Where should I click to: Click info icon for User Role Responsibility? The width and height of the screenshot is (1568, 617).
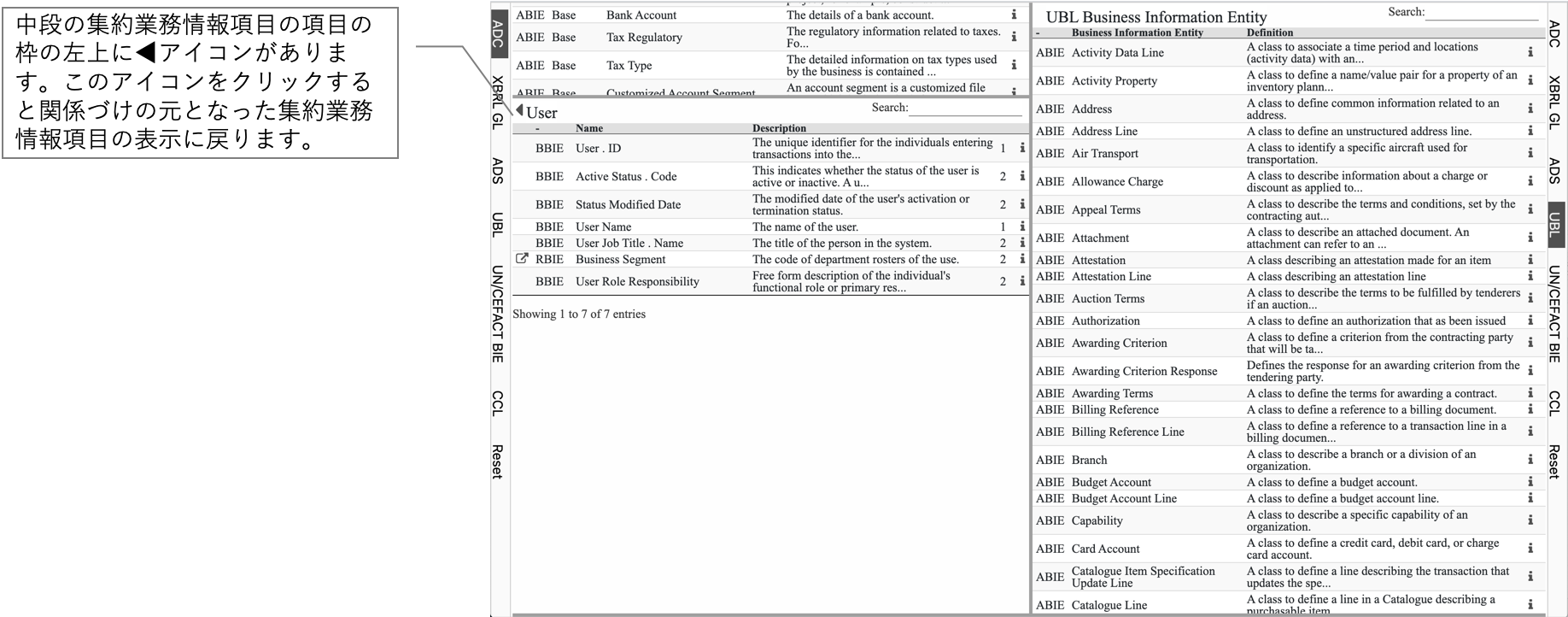(1021, 281)
